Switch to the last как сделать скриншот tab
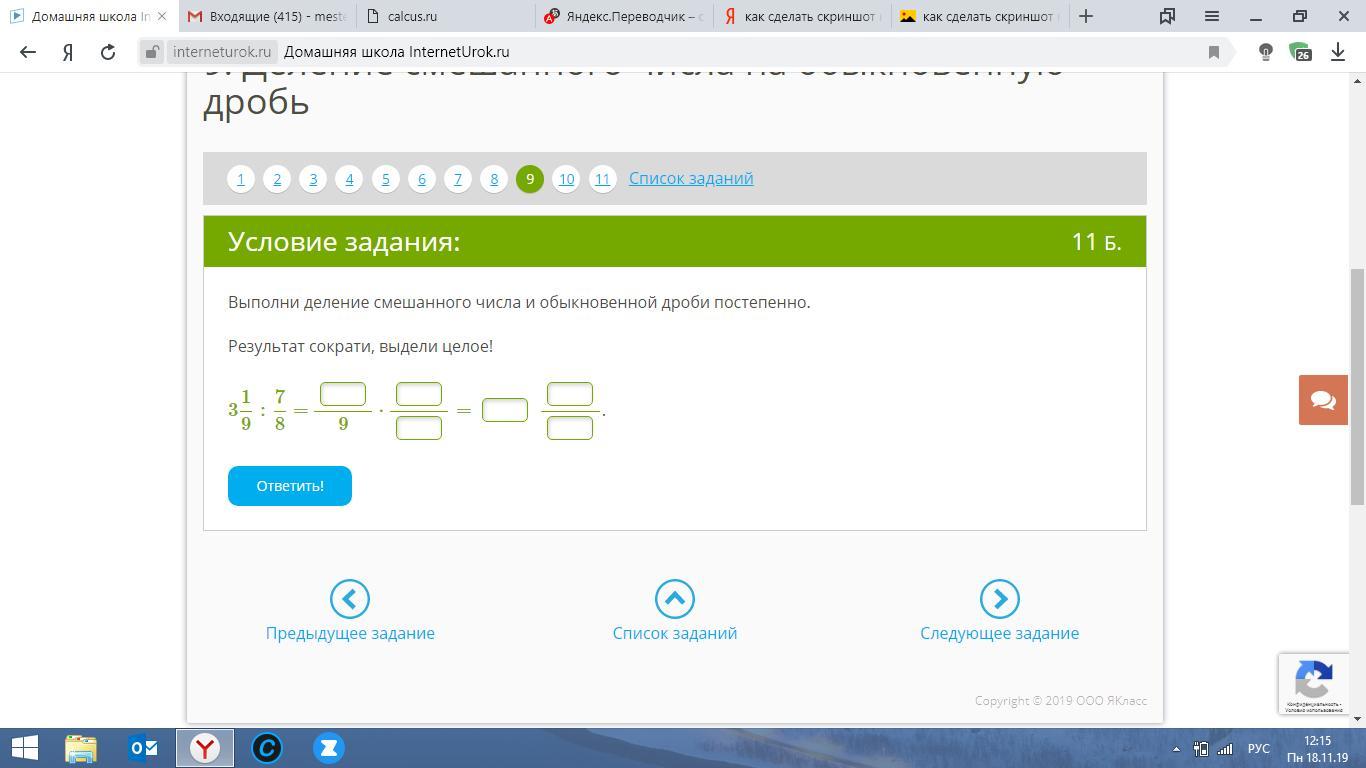This screenshot has width=1366, height=768. point(978,16)
